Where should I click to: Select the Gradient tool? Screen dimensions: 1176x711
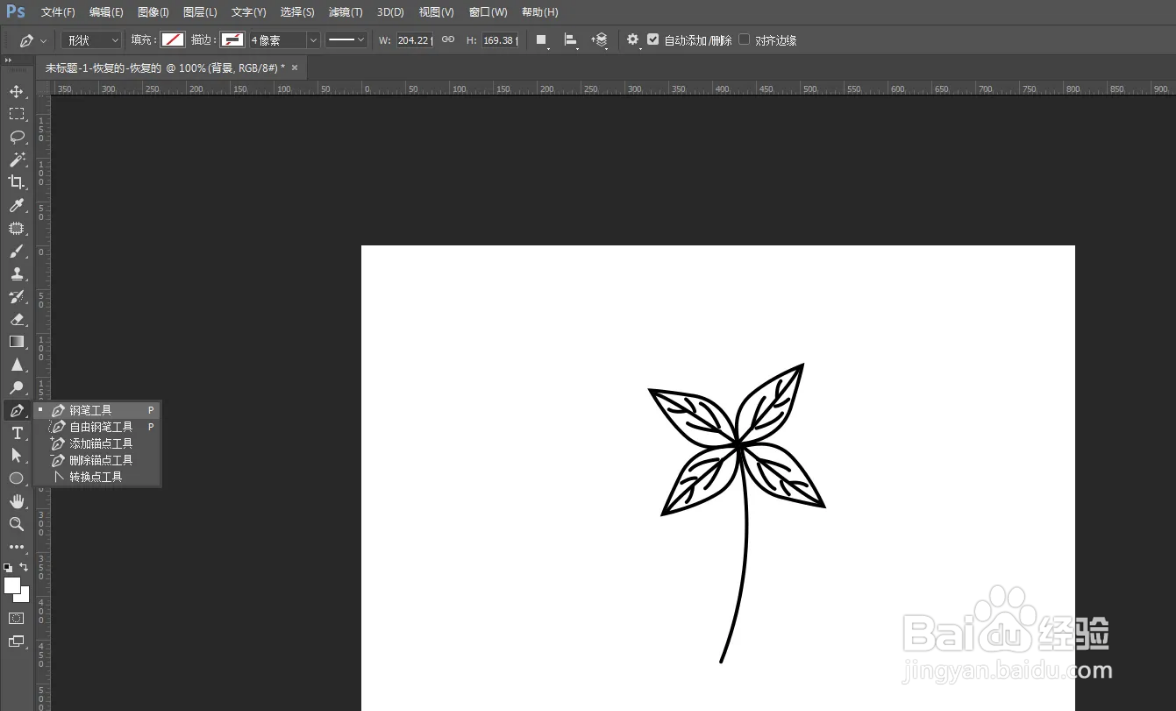[x=16, y=342]
